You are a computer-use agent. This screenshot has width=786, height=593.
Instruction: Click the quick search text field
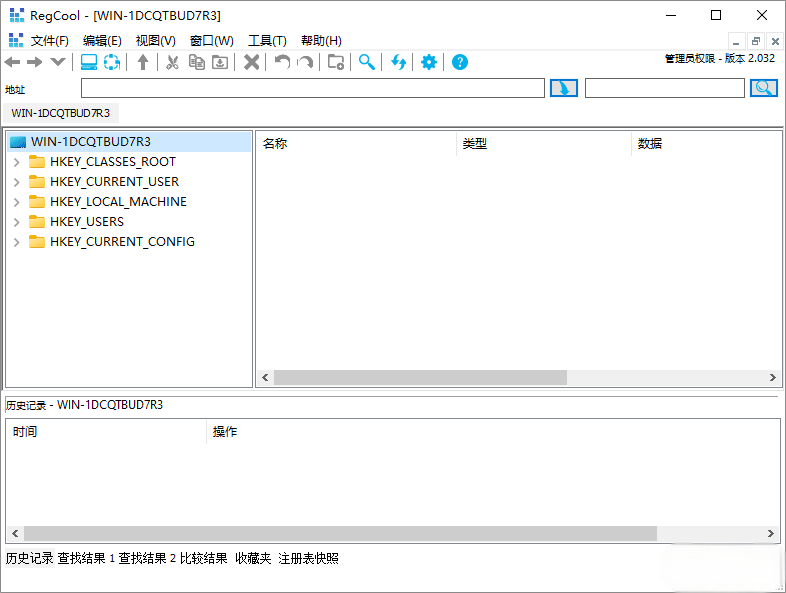pos(665,88)
